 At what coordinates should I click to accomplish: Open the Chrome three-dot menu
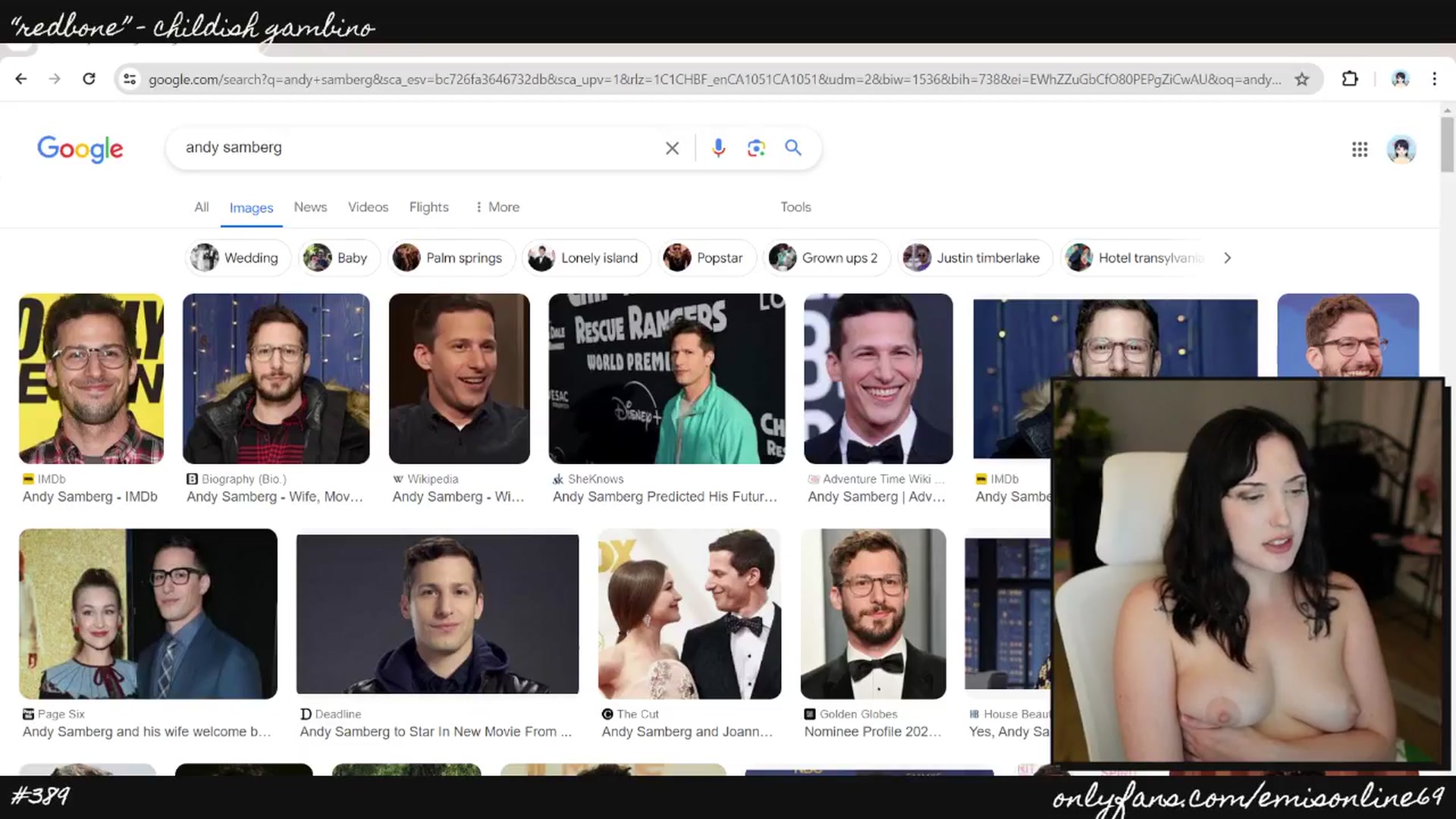point(1434,79)
